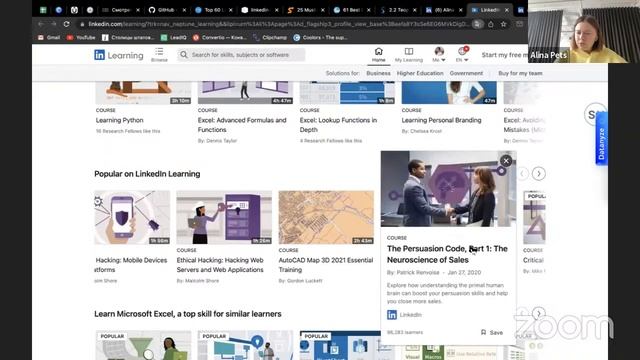This screenshot has width=640, height=360.
Task: Open the Business solutions link
Action: pos(378,73)
